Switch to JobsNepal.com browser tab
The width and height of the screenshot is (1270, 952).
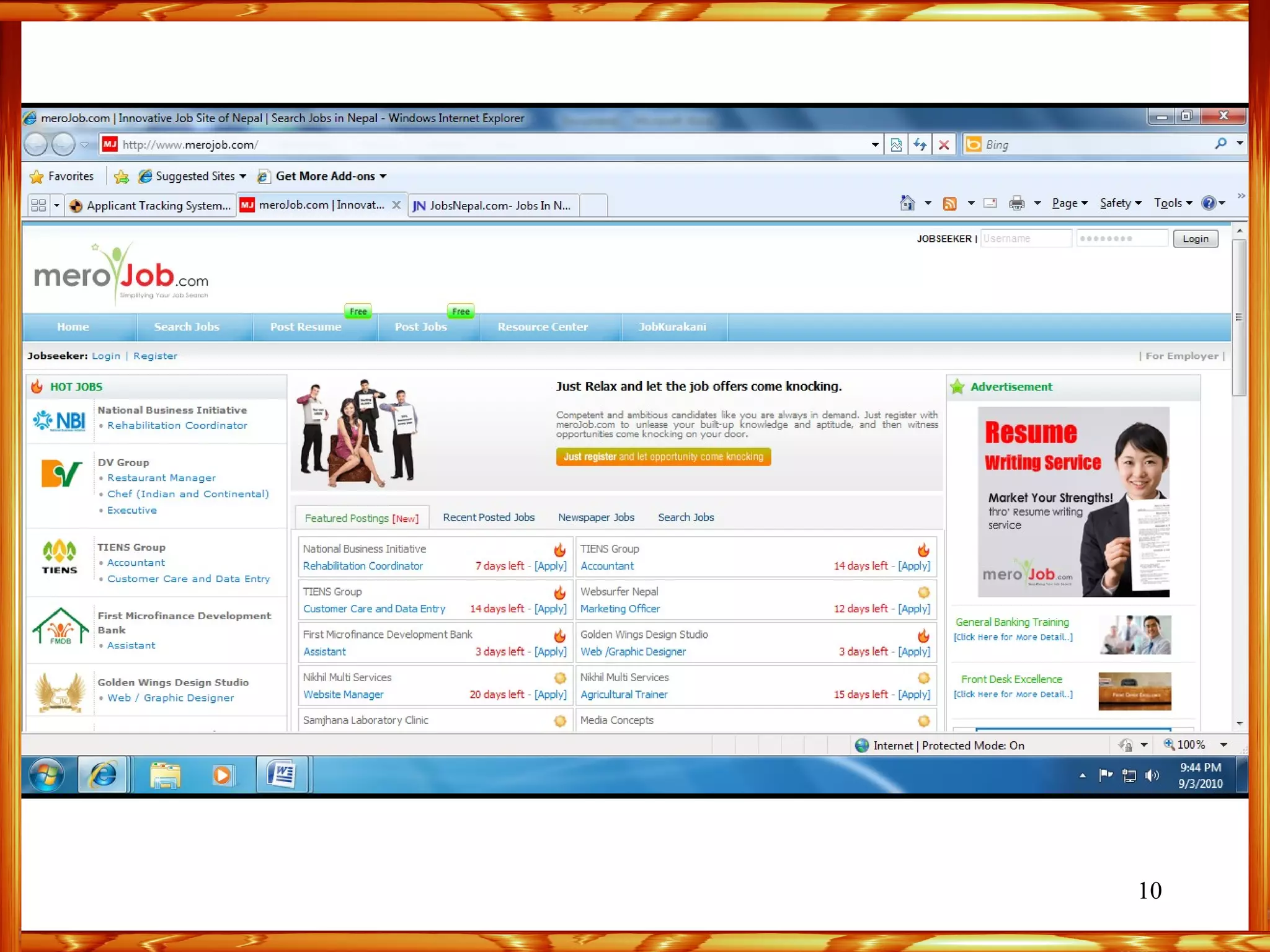click(x=494, y=205)
